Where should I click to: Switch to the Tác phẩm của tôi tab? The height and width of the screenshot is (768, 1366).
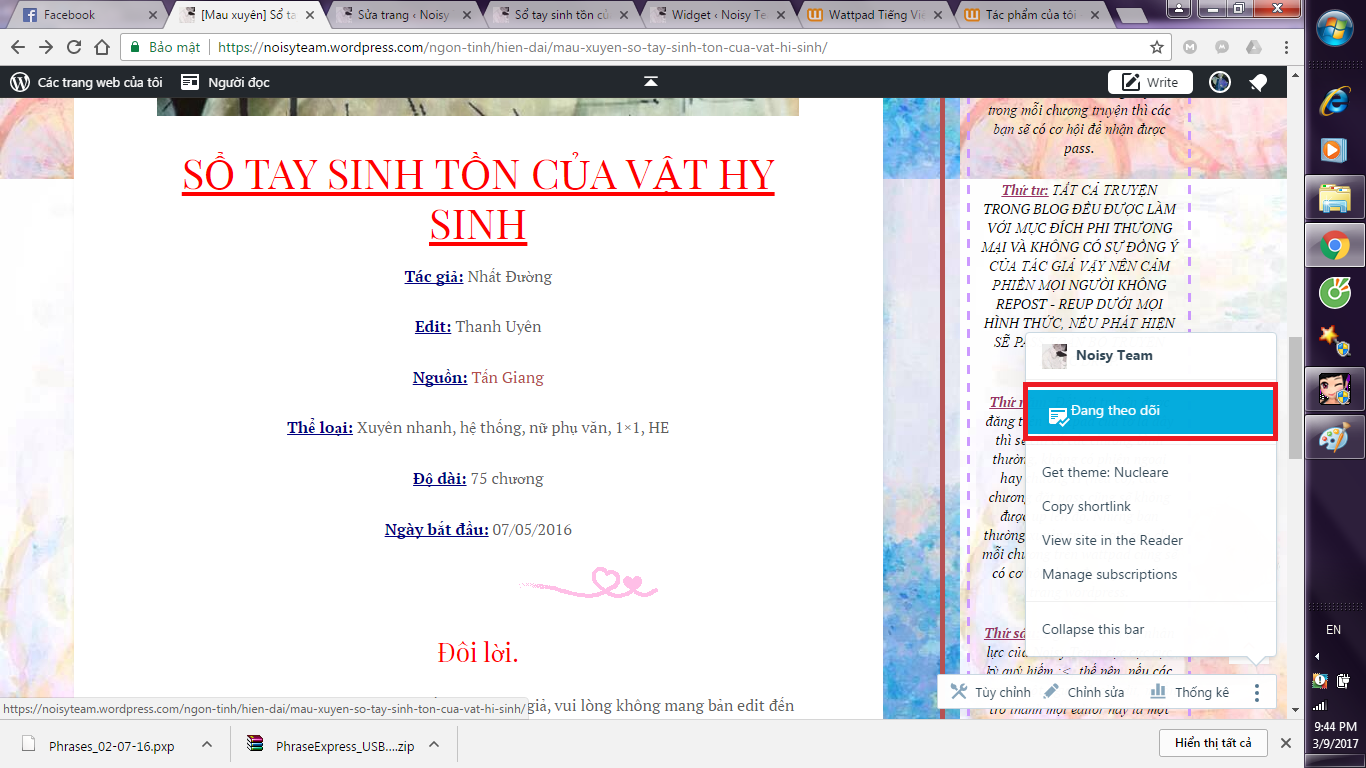point(1032,15)
